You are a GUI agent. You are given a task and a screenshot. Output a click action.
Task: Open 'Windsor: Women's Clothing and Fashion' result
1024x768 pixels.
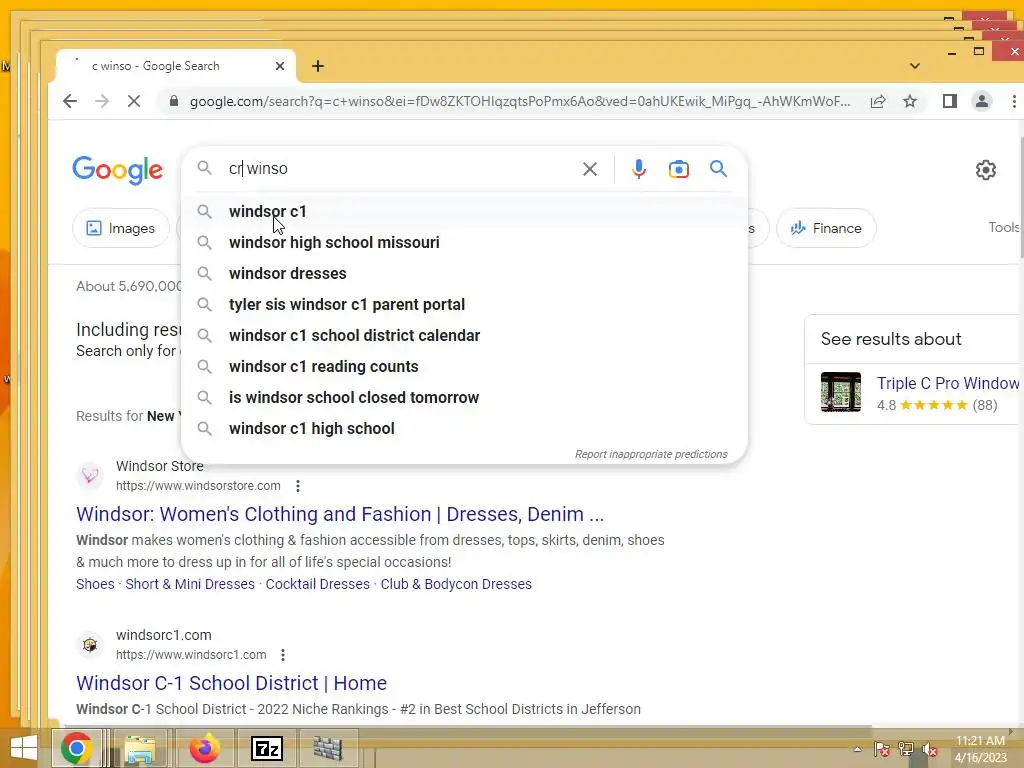340,515
